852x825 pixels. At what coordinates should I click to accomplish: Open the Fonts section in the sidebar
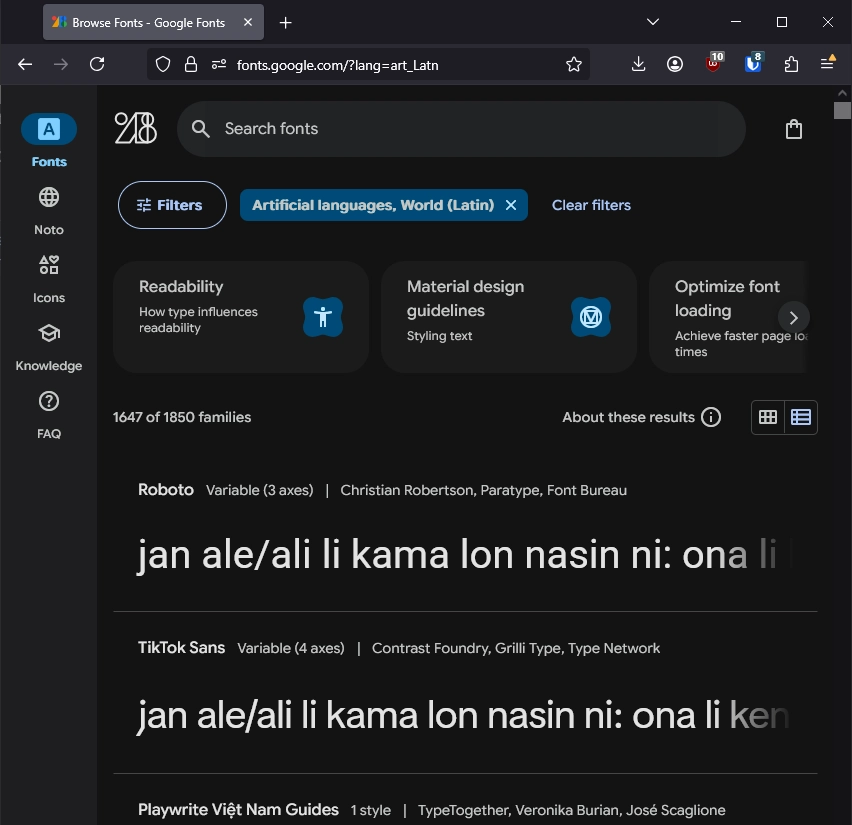click(x=48, y=140)
